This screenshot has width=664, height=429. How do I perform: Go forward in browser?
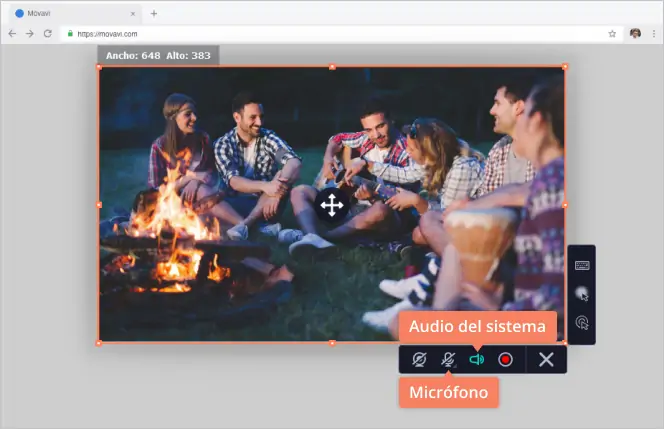tap(30, 33)
